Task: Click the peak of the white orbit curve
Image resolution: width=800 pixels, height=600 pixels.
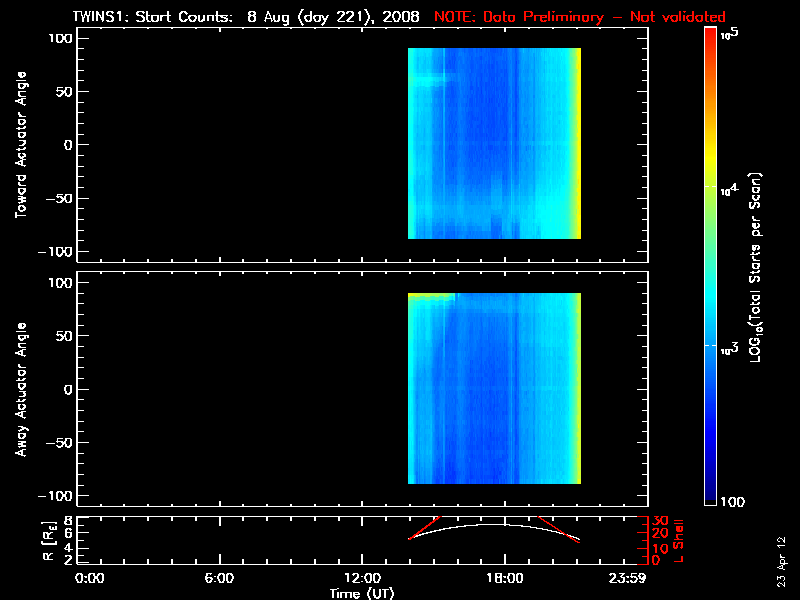Action: 506,524
